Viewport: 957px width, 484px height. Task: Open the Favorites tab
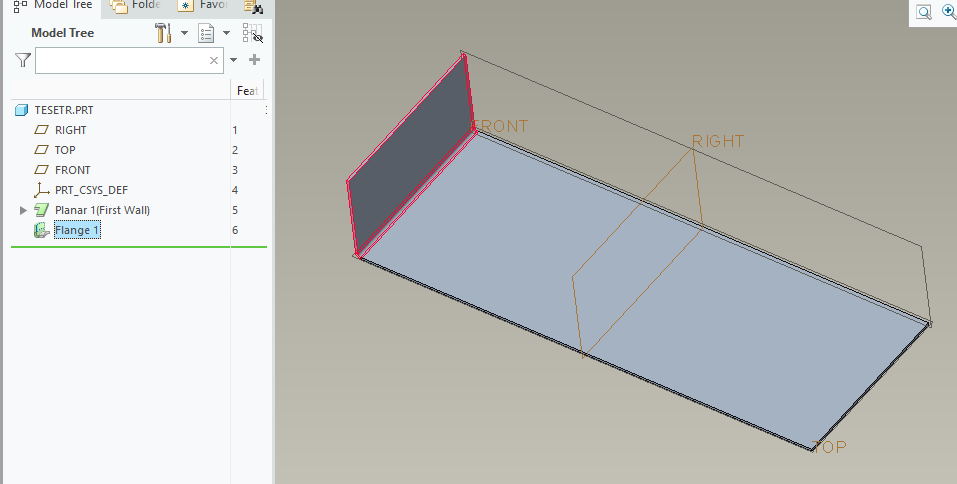tap(203, 5)
